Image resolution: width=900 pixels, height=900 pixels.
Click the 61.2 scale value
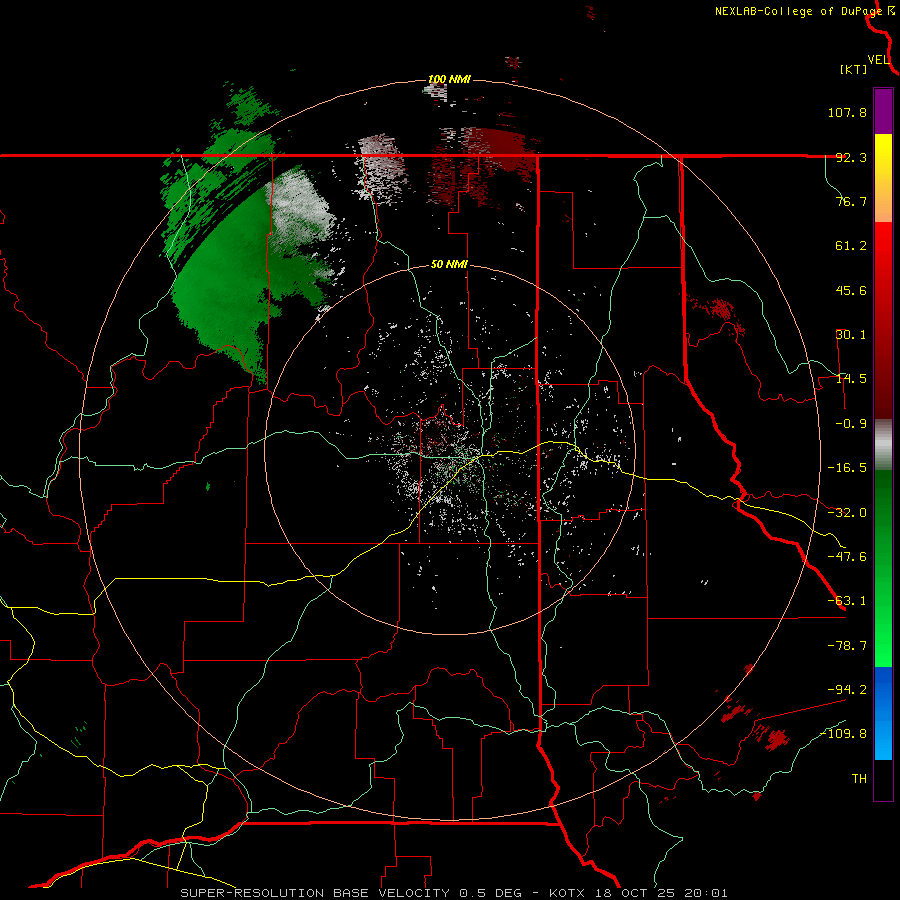pos(851,246)
